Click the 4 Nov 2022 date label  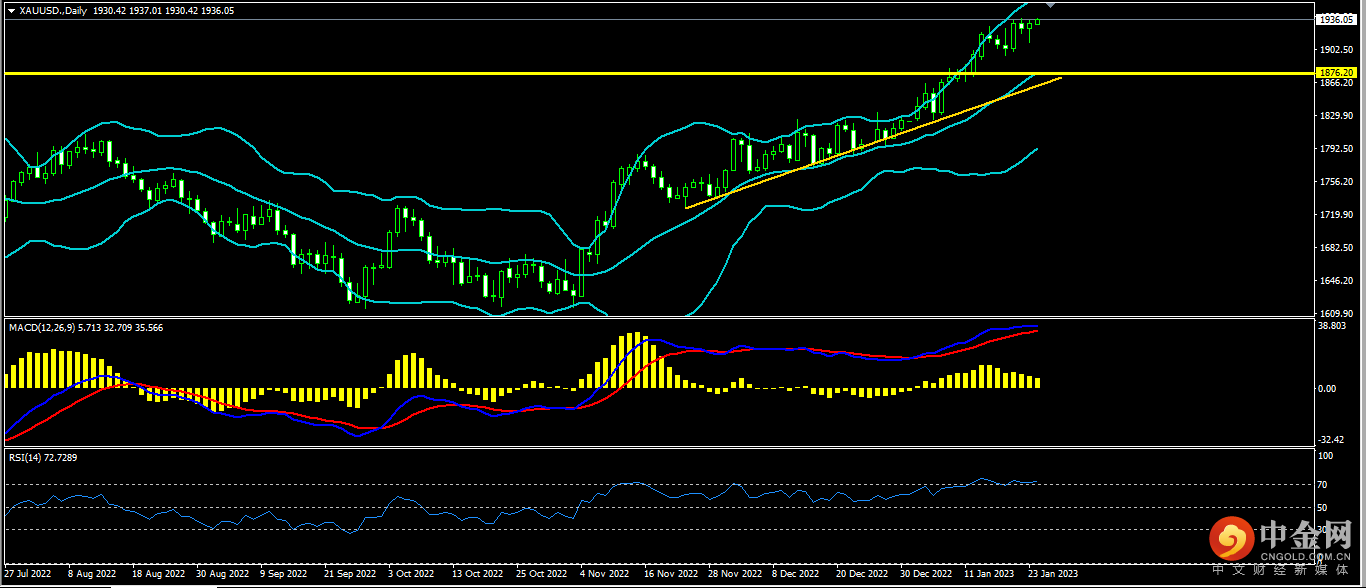pyautogui.click(x=605, y=574)
